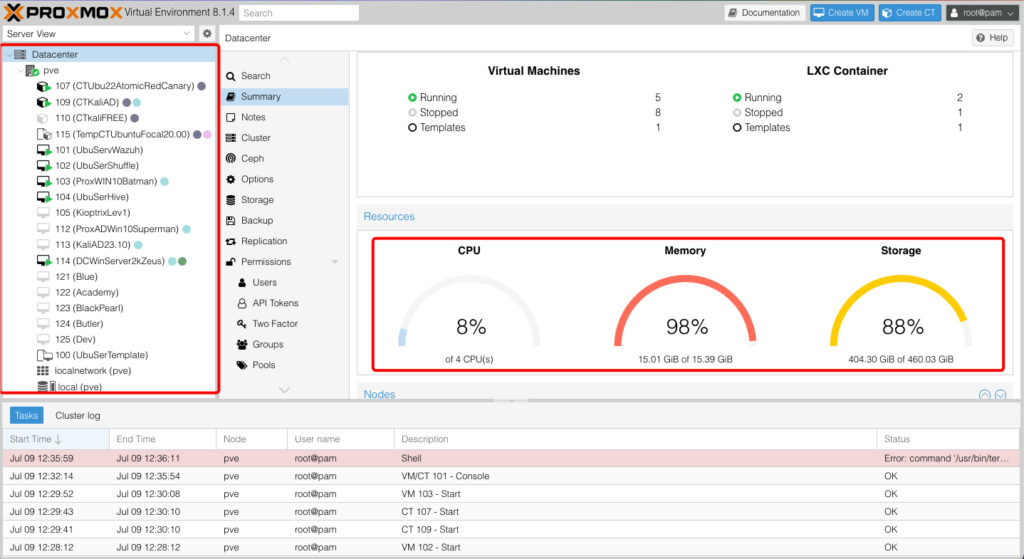Image resolution: width=1024 pixels, height=559 pixels.
Task: Open the Documentation button
Action: pyautogui.click(x=763, y=13)
